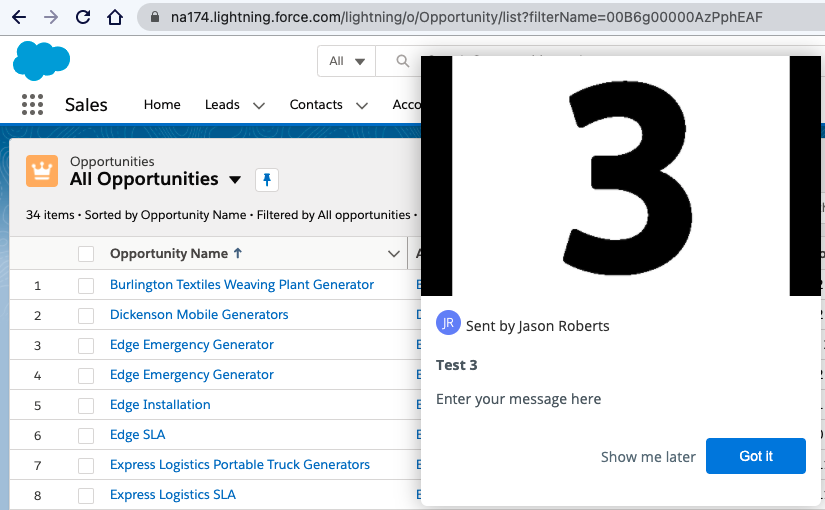Open Edge Emergency Generator in row 3
825x510 pixels.
coord(192,344)
